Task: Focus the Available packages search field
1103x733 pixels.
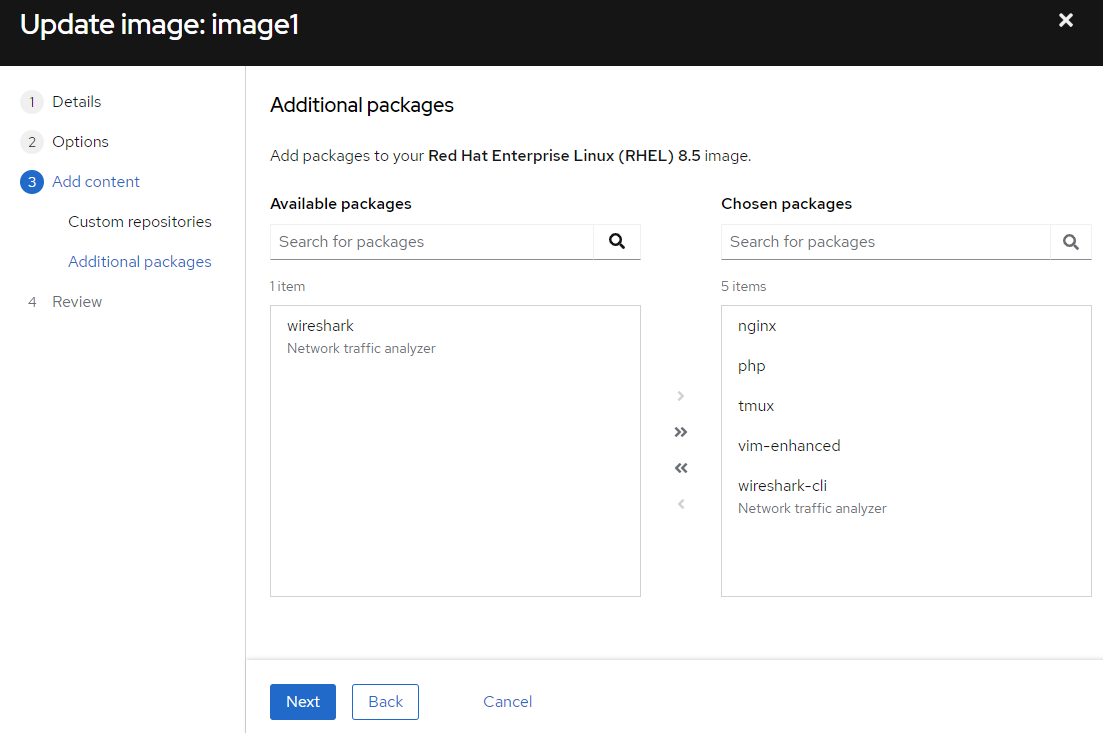Action: tap(432, 242)
